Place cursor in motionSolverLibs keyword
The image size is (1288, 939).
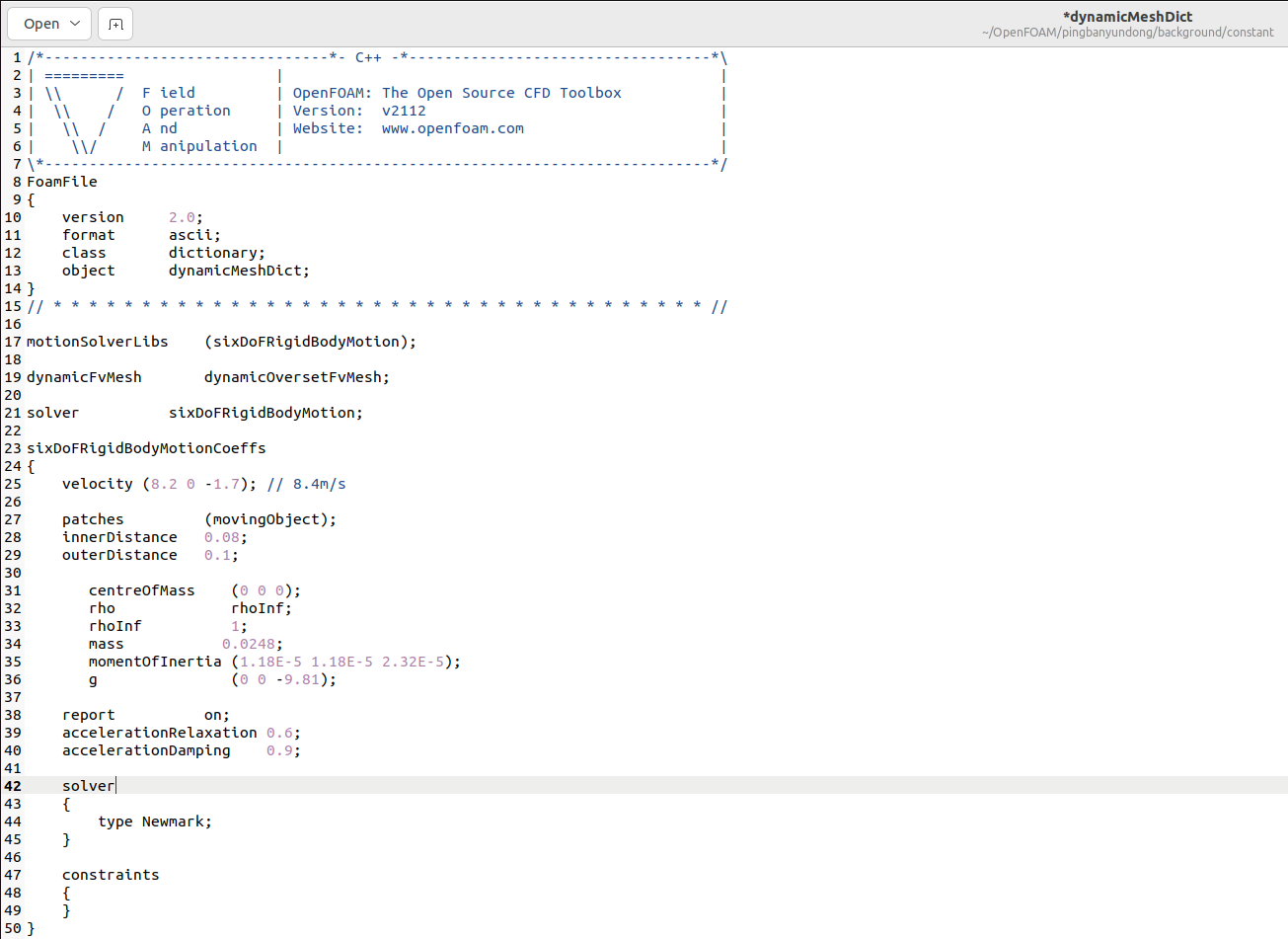(97, 342)
